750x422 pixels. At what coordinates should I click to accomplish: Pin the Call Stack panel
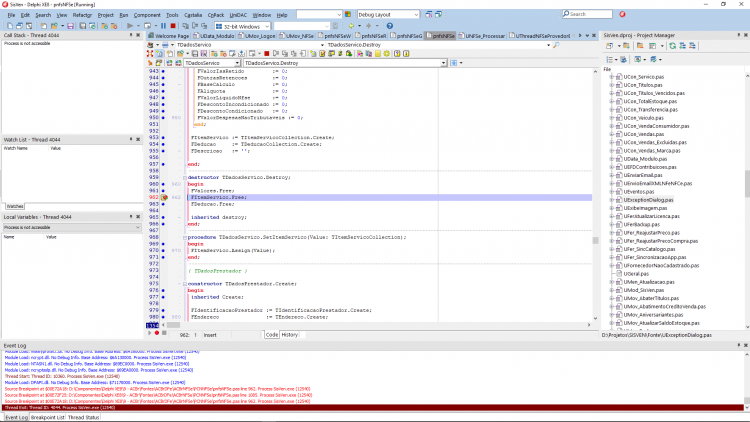131,35
